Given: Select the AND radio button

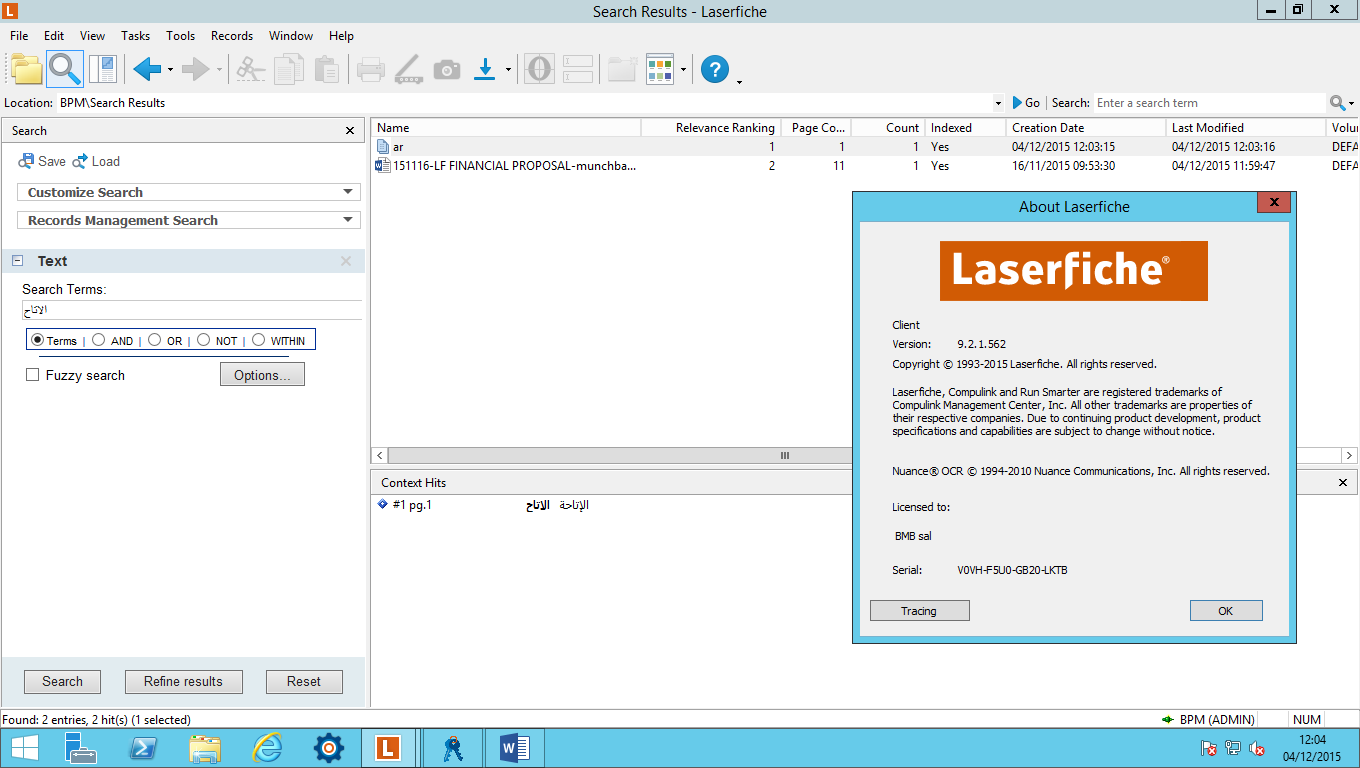Looking at the screenshot, I should 98,340.
